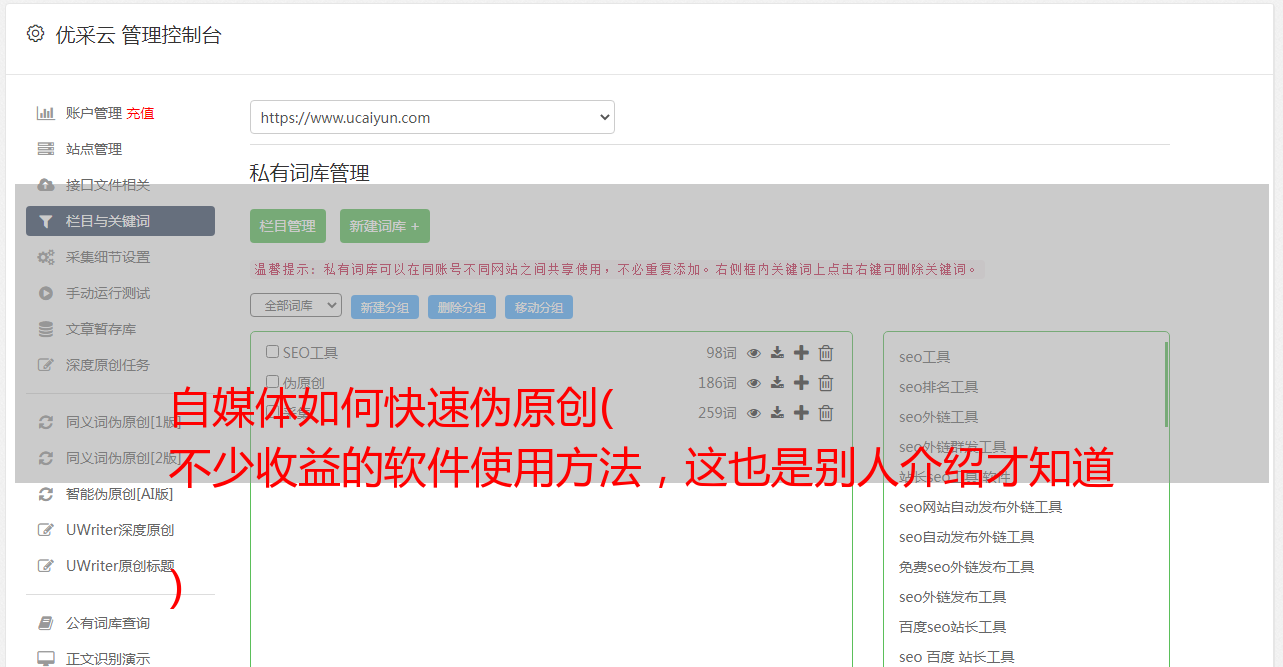Click the refresh icon for 同义词伪原创[1版]
The width and height of the screenshot is (1283, 667).
tap(46, 422)
